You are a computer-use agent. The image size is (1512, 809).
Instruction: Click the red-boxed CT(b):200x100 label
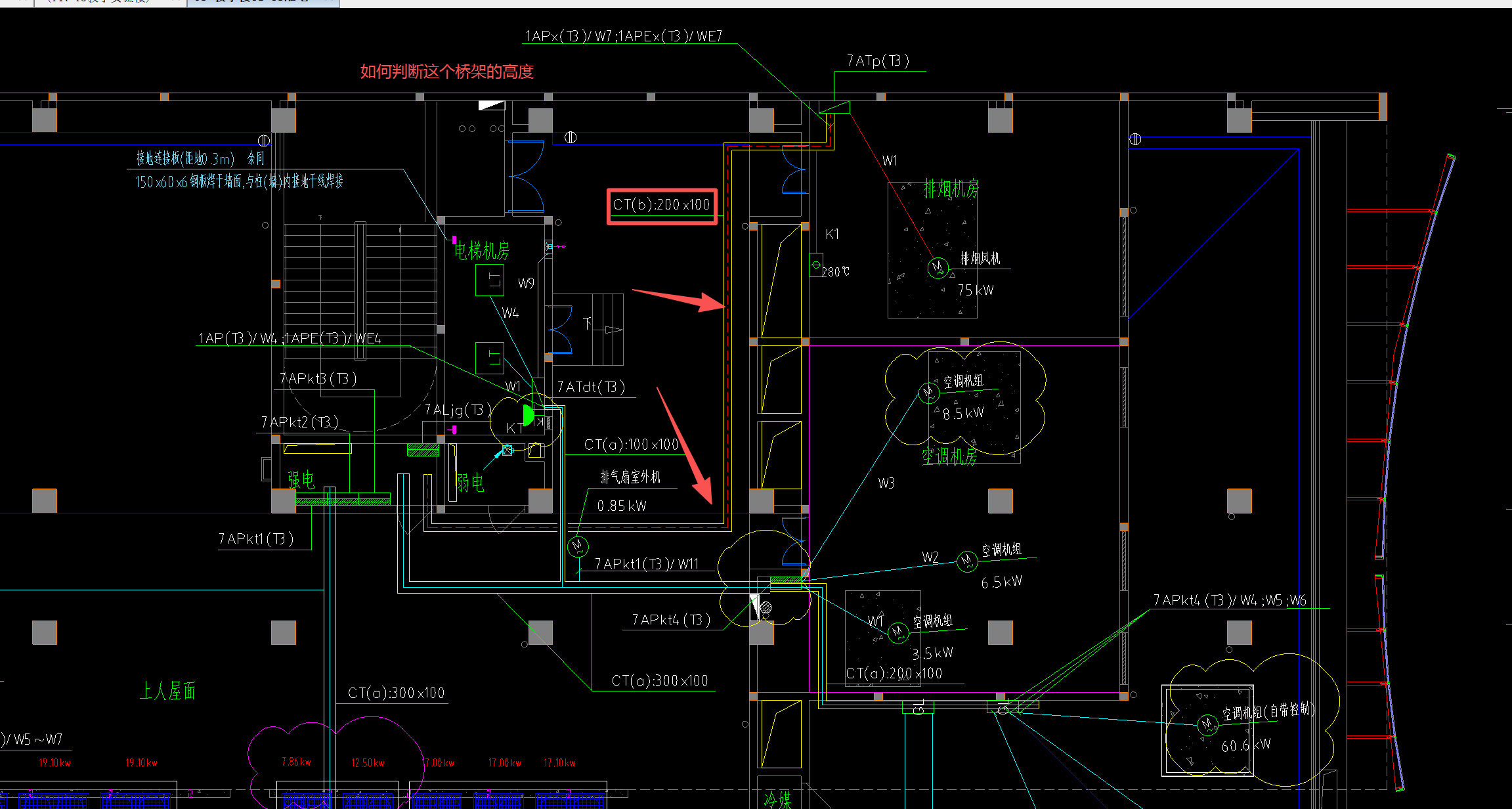661,205
